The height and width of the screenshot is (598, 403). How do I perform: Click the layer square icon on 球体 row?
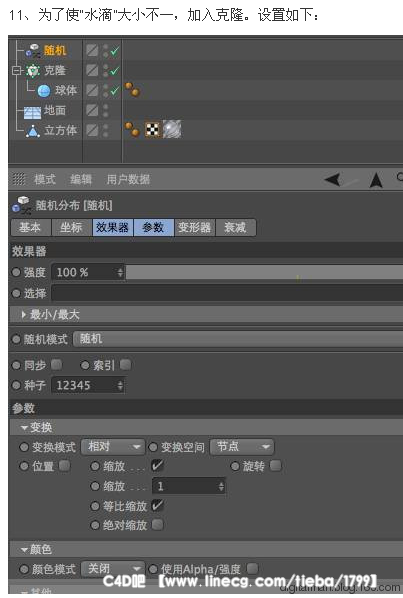[x=92, y=90]
